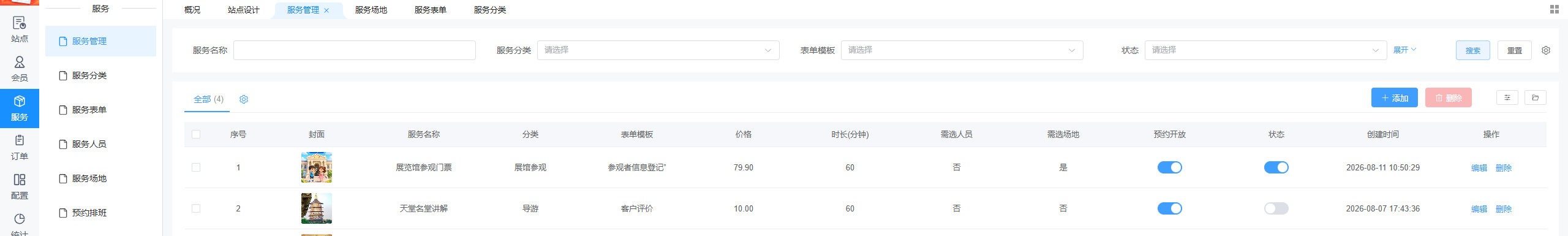Screen dimensions: 1568x236
Task: Toggle 预约开放 switch for 展览馆参观门票
Action: pos(1170,167)
